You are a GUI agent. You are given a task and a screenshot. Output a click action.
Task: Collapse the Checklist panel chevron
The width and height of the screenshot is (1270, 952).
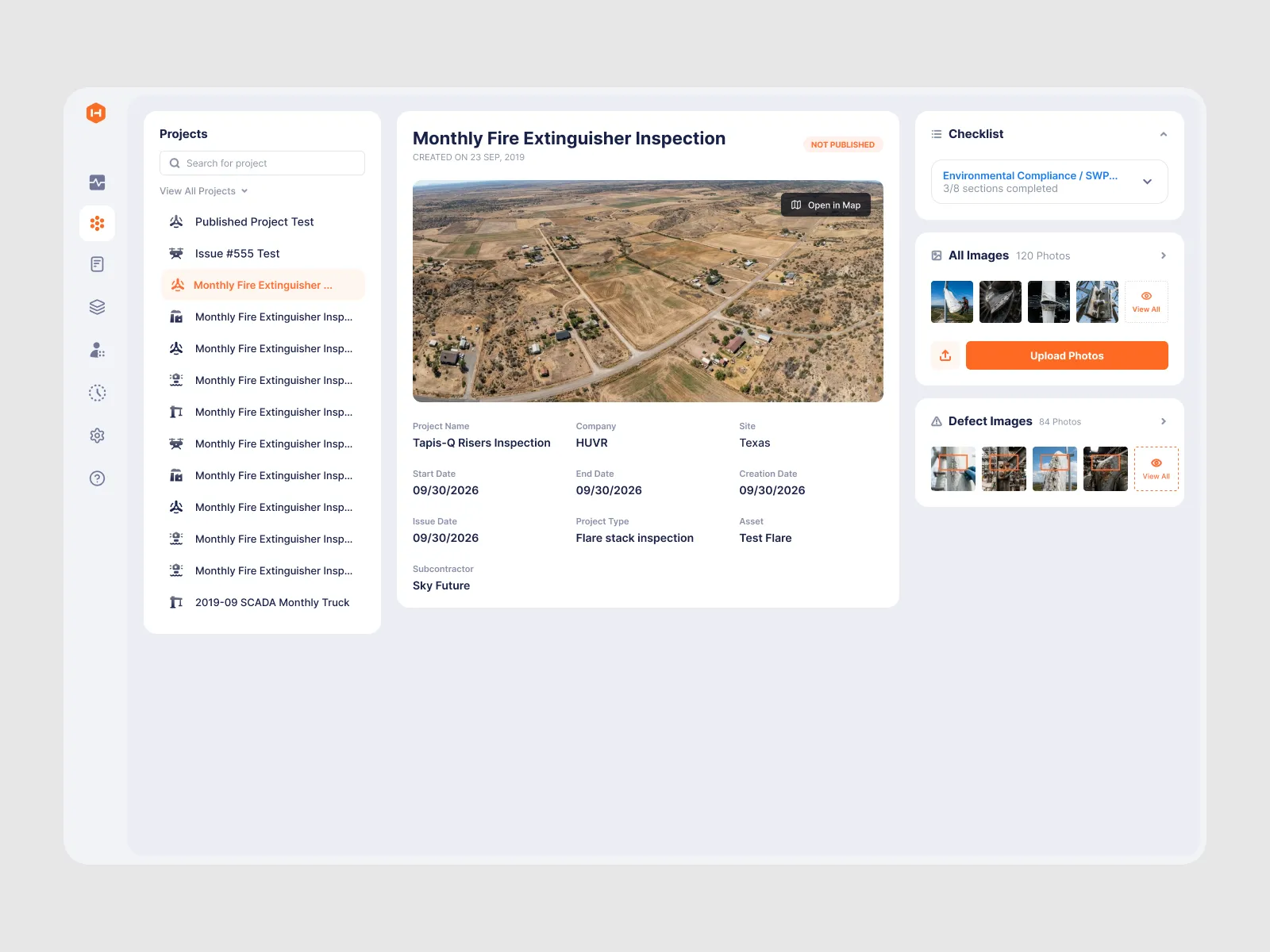click(x=1164, y=134)
